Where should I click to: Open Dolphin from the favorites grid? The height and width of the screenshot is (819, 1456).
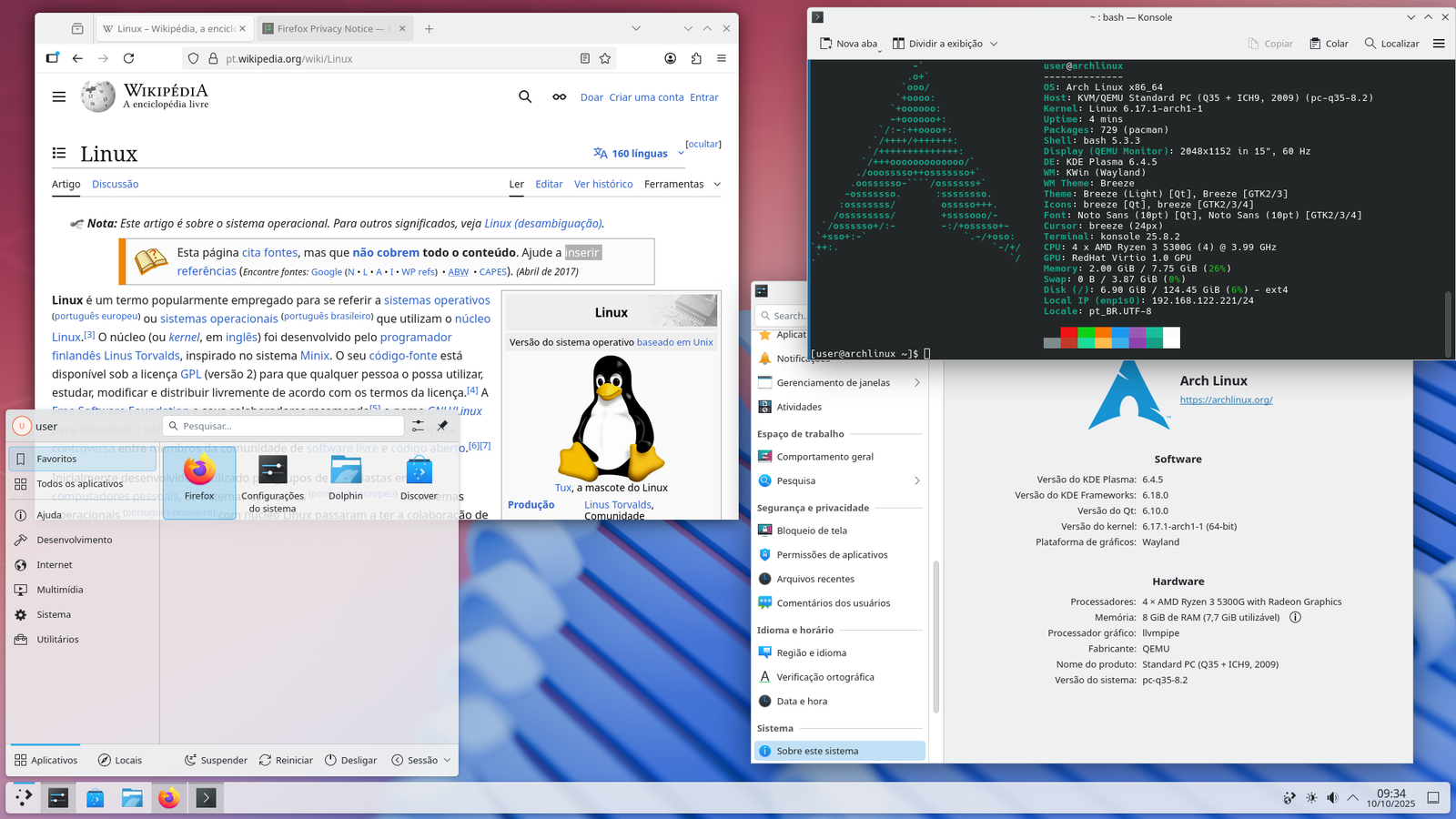tap(346, 479)
